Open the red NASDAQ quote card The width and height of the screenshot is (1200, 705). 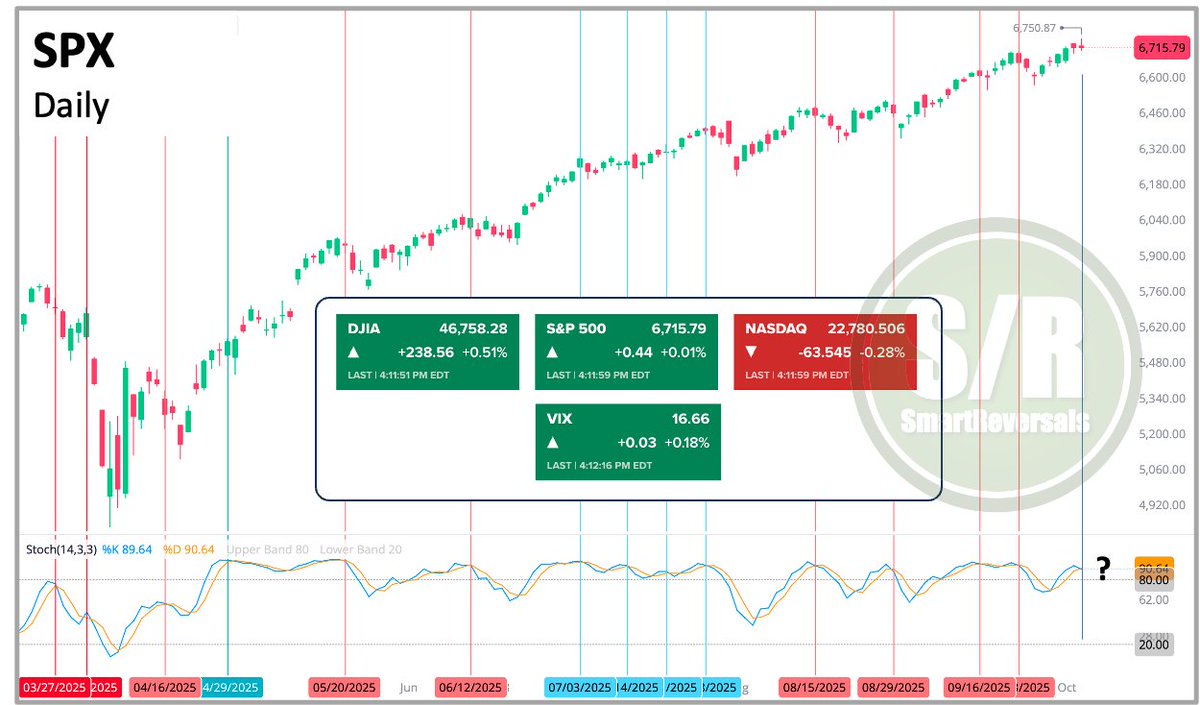click(825, 351)
